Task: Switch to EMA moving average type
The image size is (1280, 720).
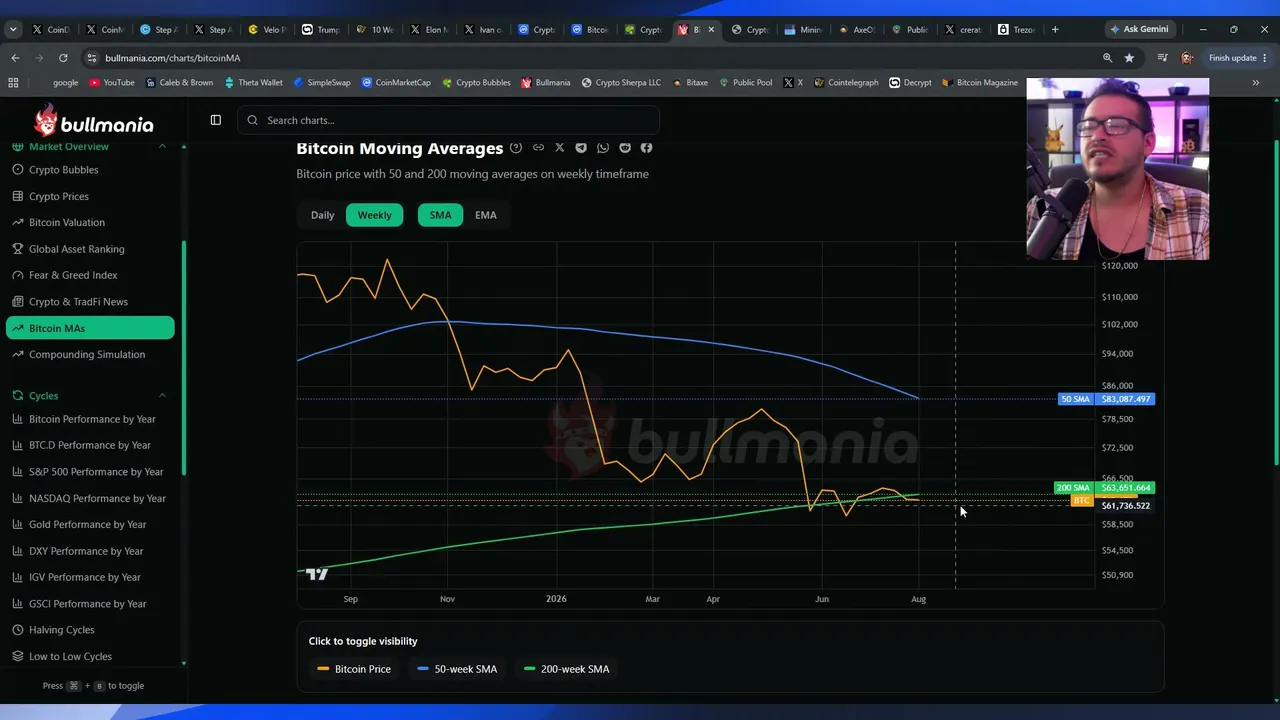Action: click(486, 215)
